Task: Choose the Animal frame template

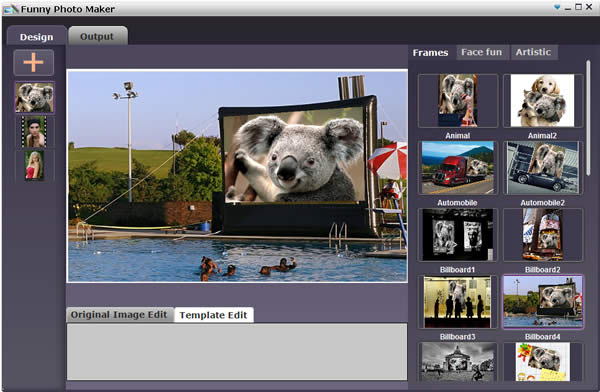Action: (458, 101)
